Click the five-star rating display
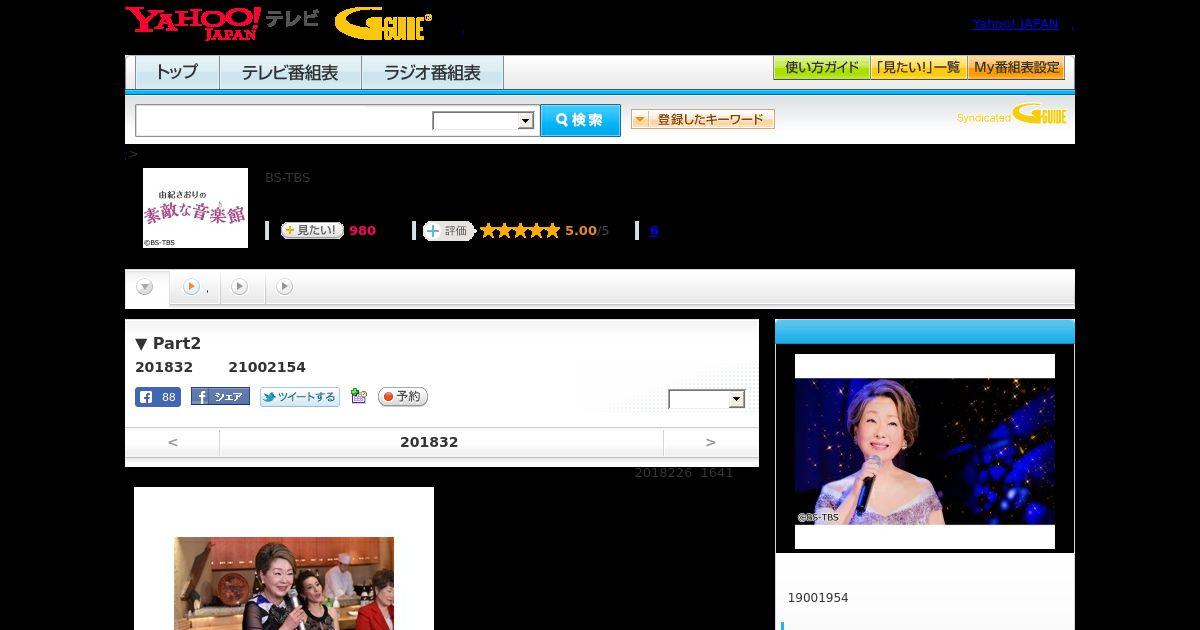 (x=519, y=230)
